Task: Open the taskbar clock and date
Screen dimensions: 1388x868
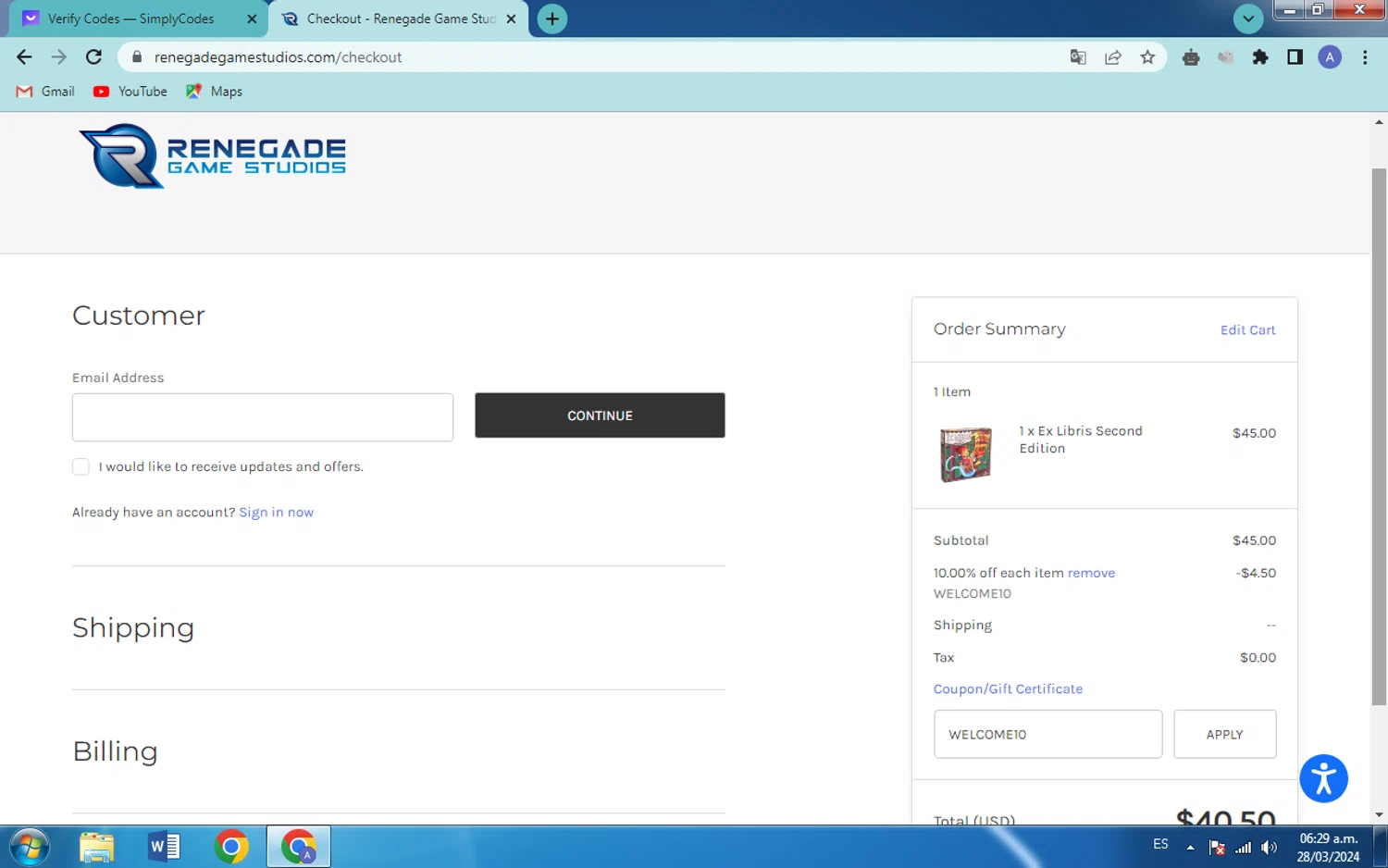Action: 1328,848
